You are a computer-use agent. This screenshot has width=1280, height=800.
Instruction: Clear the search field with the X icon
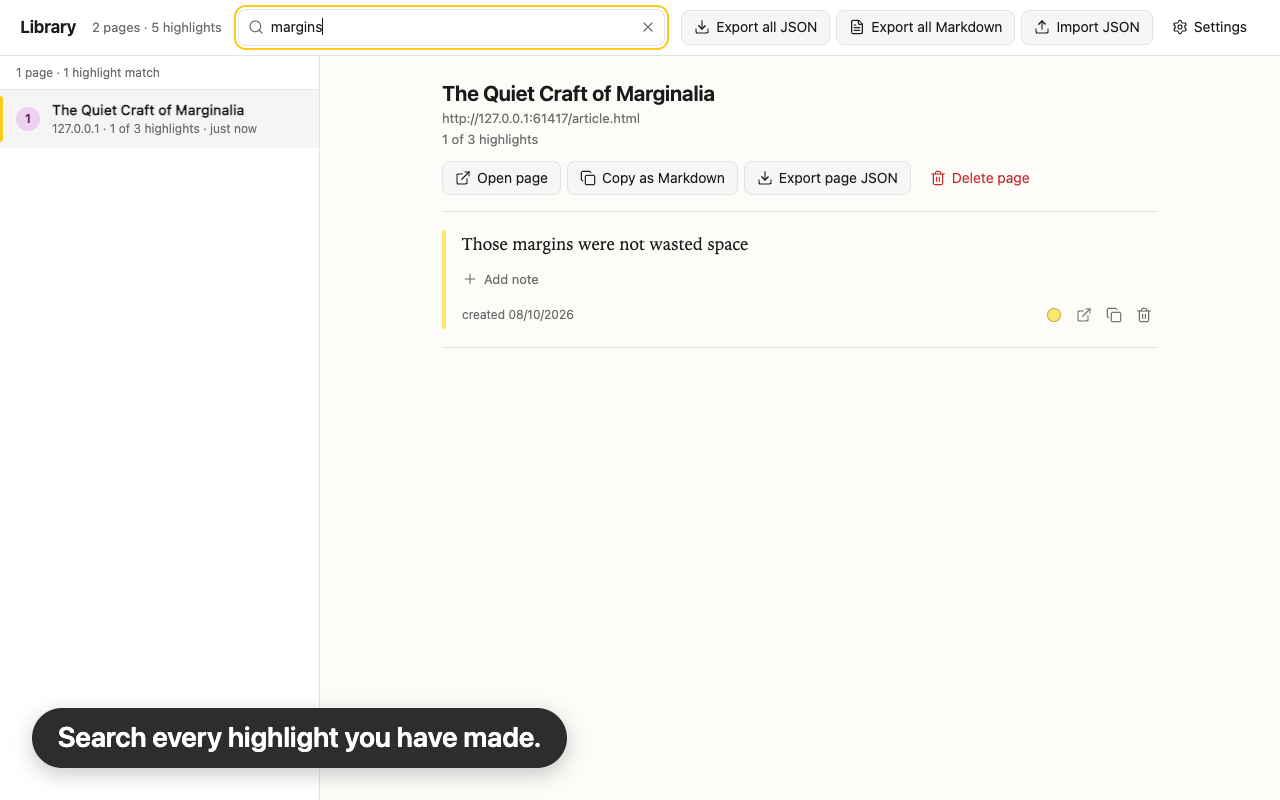pos(648,27)
